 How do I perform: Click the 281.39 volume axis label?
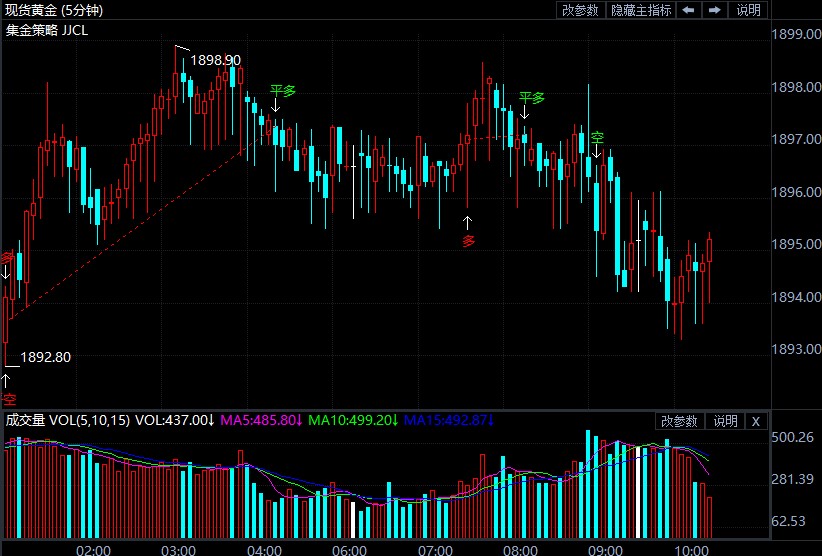tap(793, 479)
